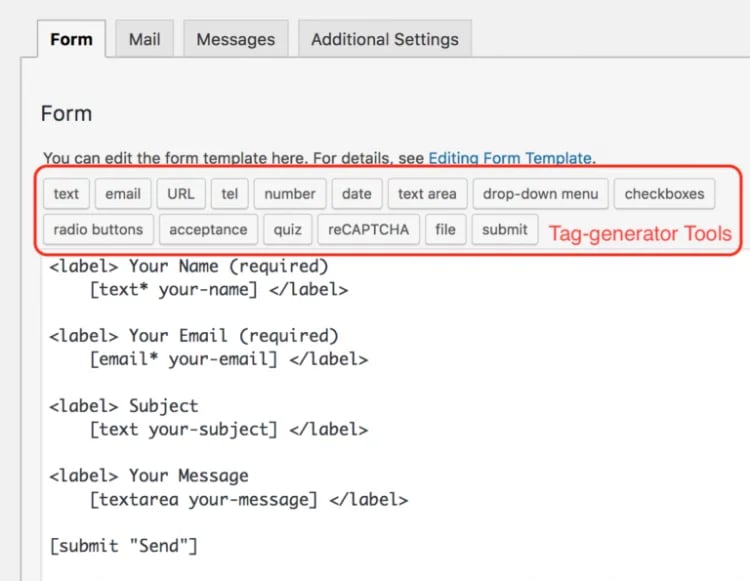Add a URL field tag
Viewport: 750px width, 581px height.
click(181, 194)
